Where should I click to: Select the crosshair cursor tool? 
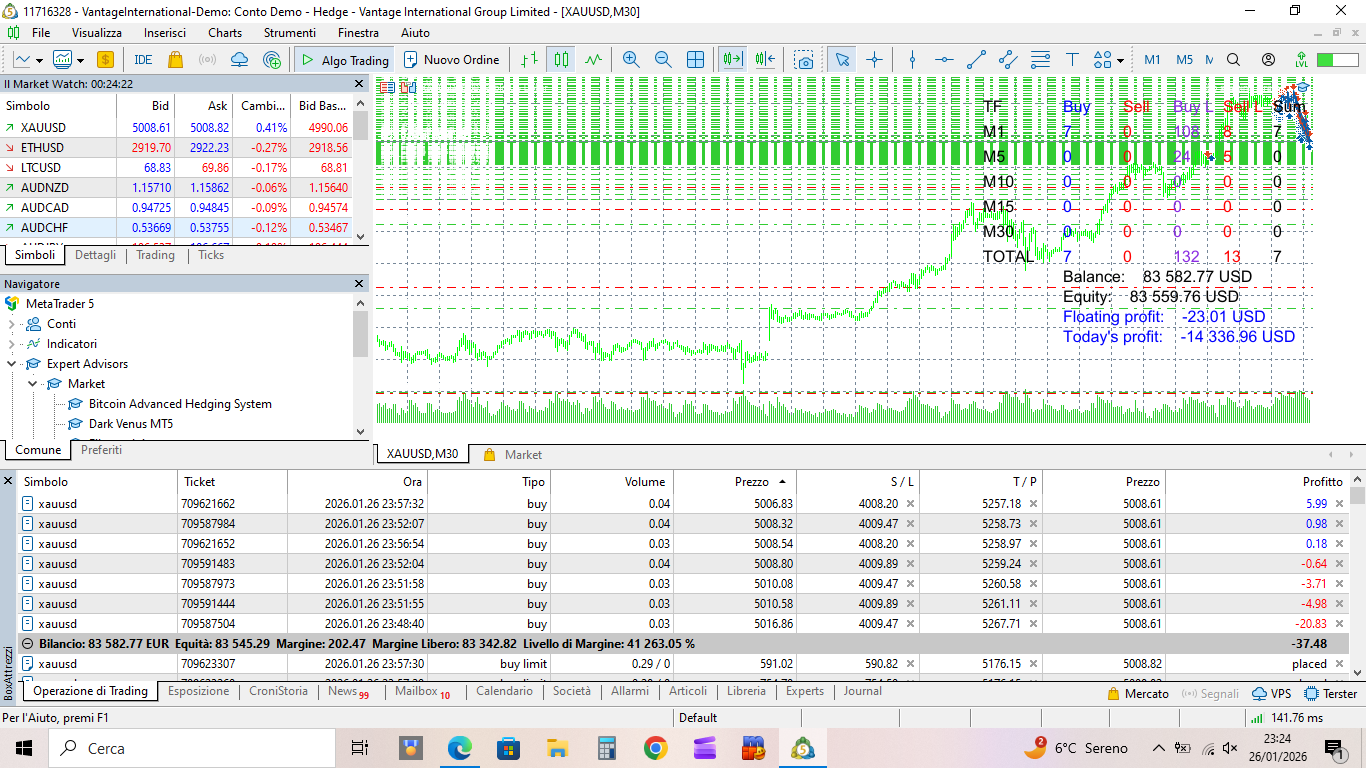pos(875,60)
